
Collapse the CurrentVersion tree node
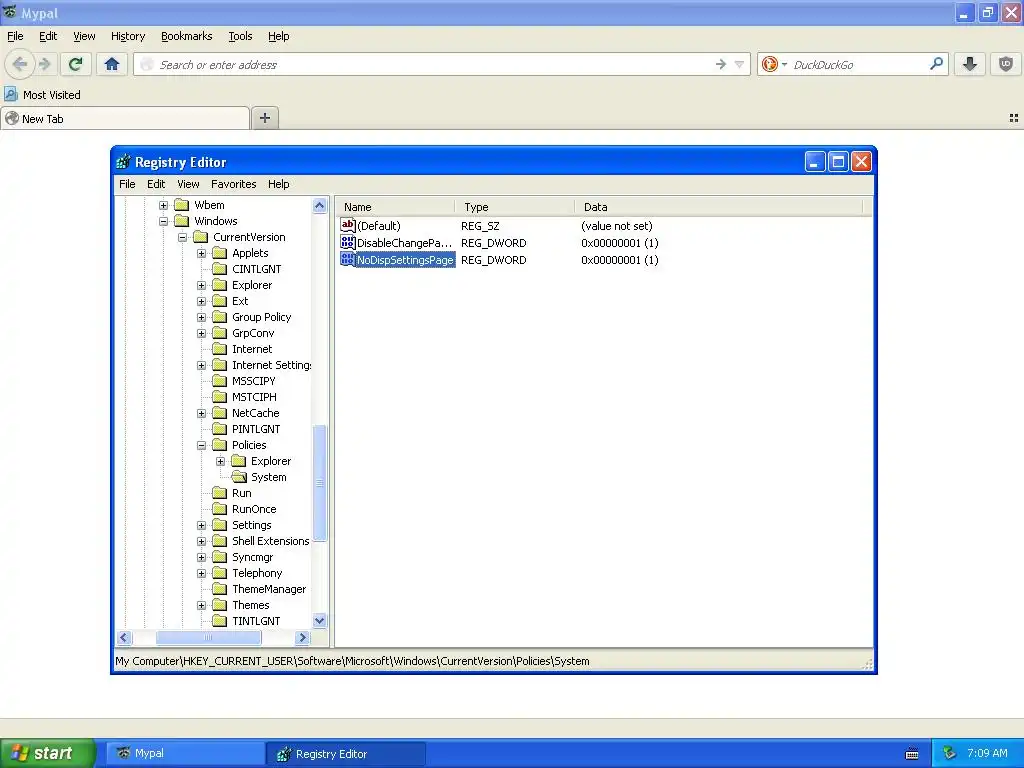point(183,237)
